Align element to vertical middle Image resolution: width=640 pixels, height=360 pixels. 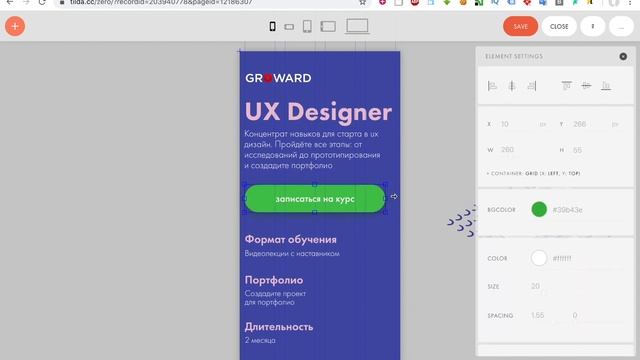click(x=586, y=86)
